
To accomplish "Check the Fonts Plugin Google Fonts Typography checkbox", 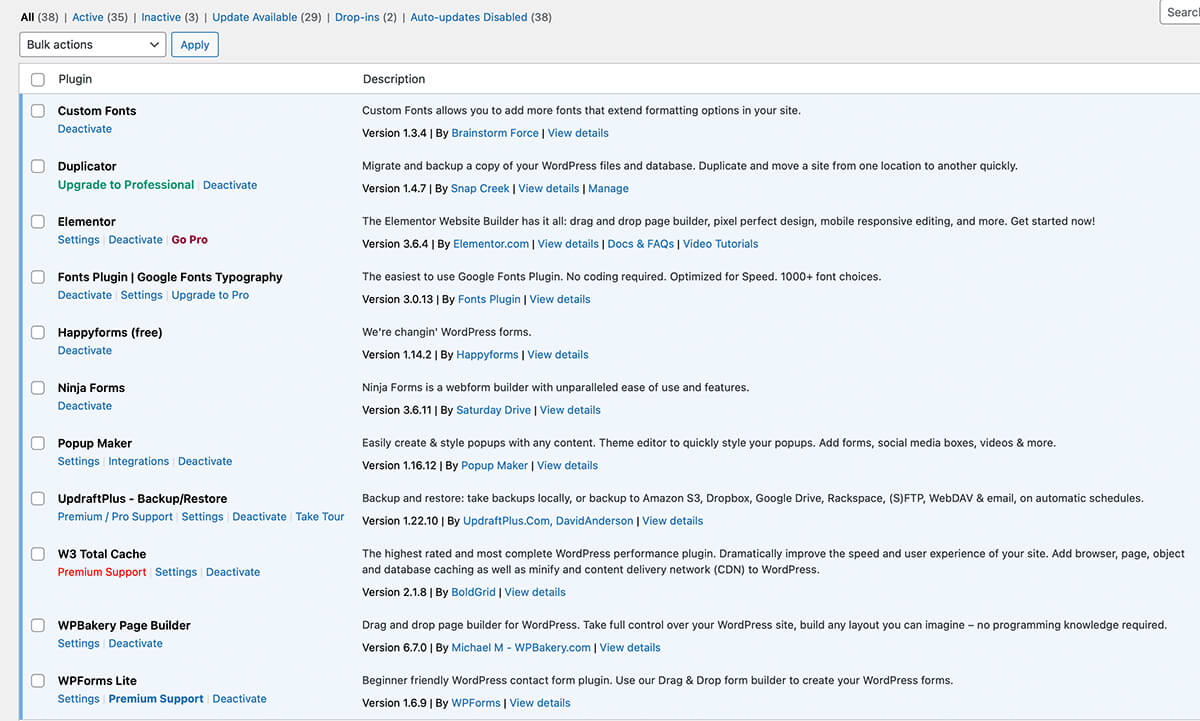I will point(38,277).
